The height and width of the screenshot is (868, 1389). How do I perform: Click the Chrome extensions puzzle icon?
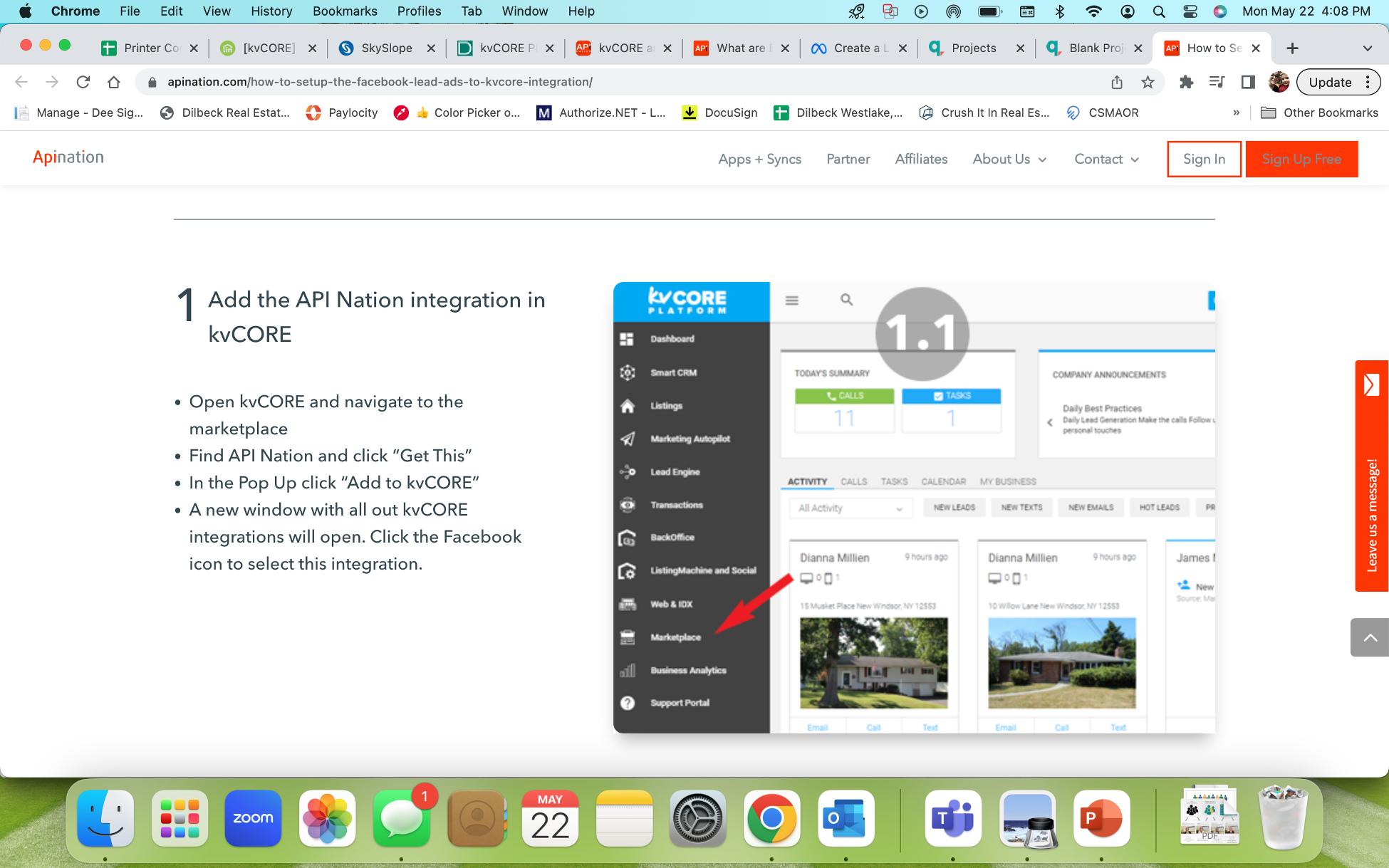coord(1186,82)
